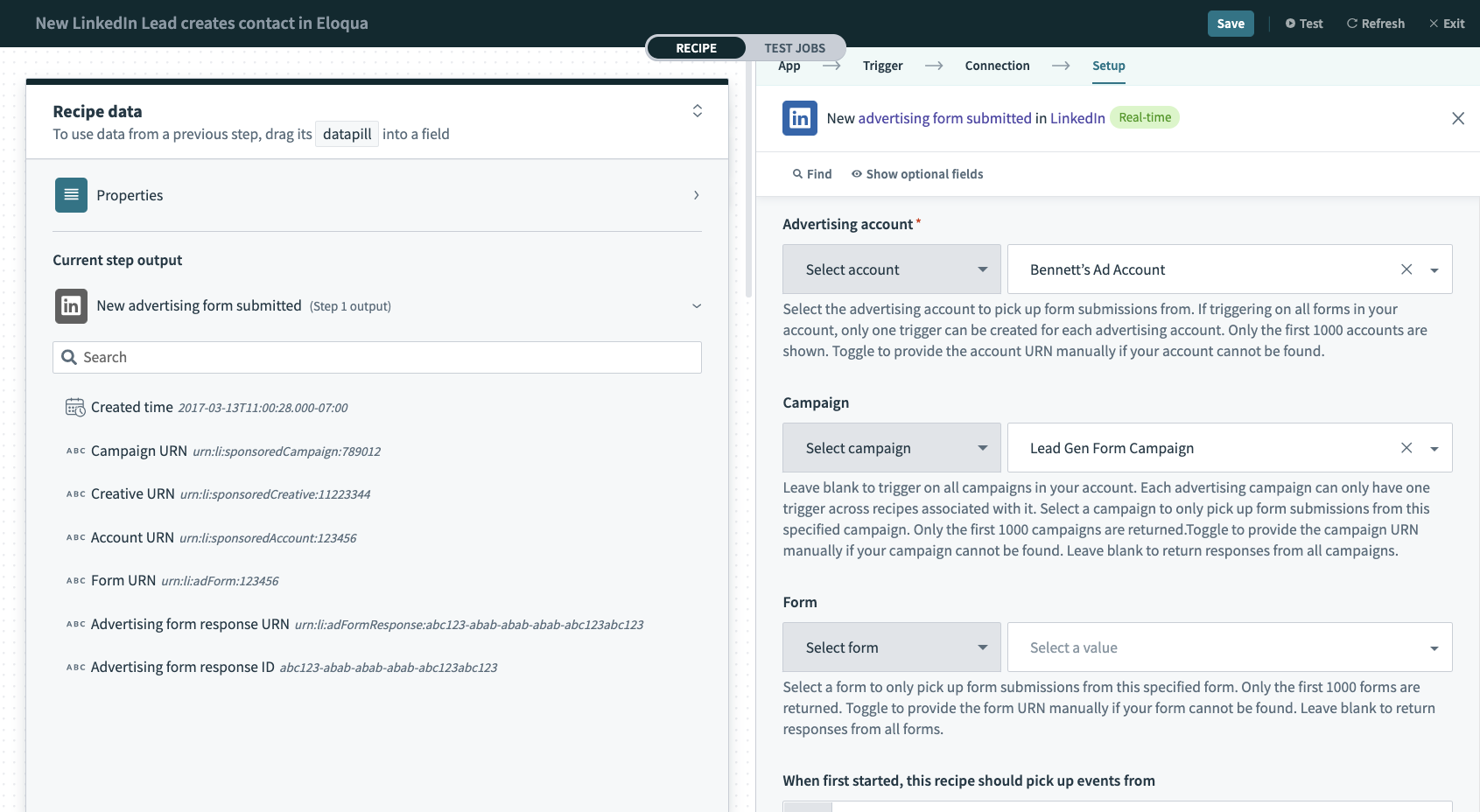
Task: Open the Bennett's Ad Account dropdown
Action: [1434, 270]
